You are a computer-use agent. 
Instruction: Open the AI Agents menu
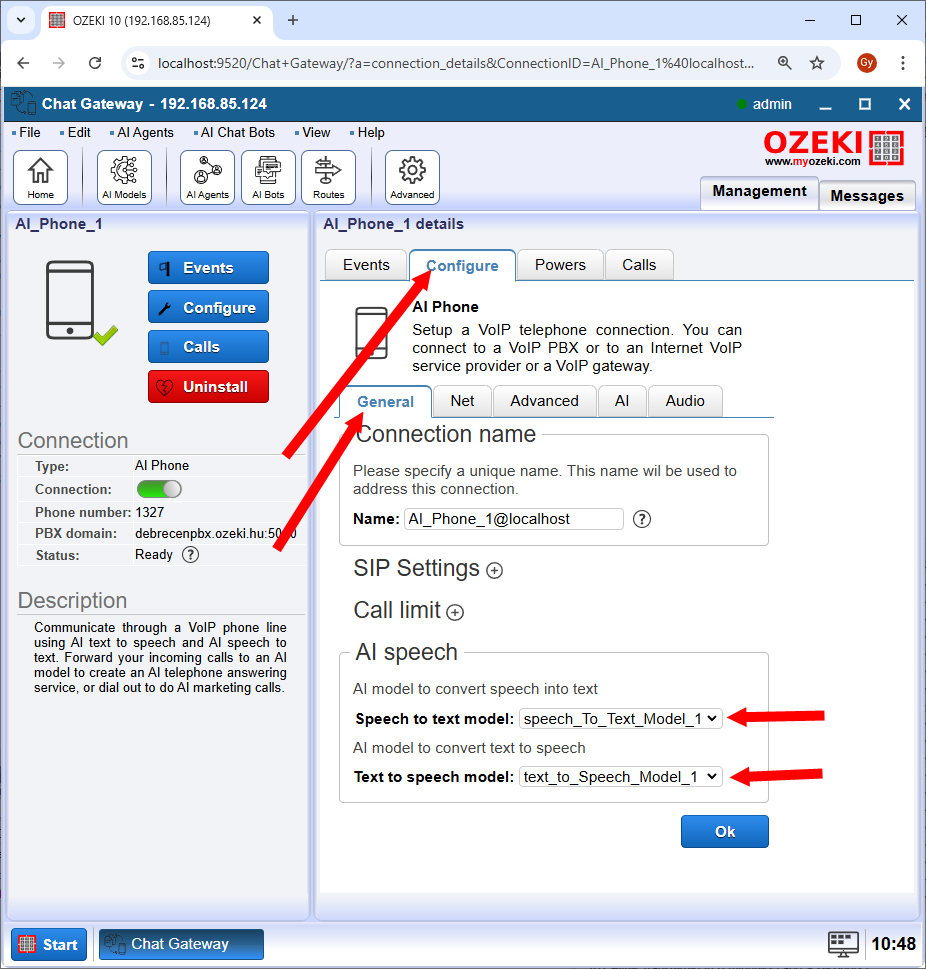tap(145, 133)
